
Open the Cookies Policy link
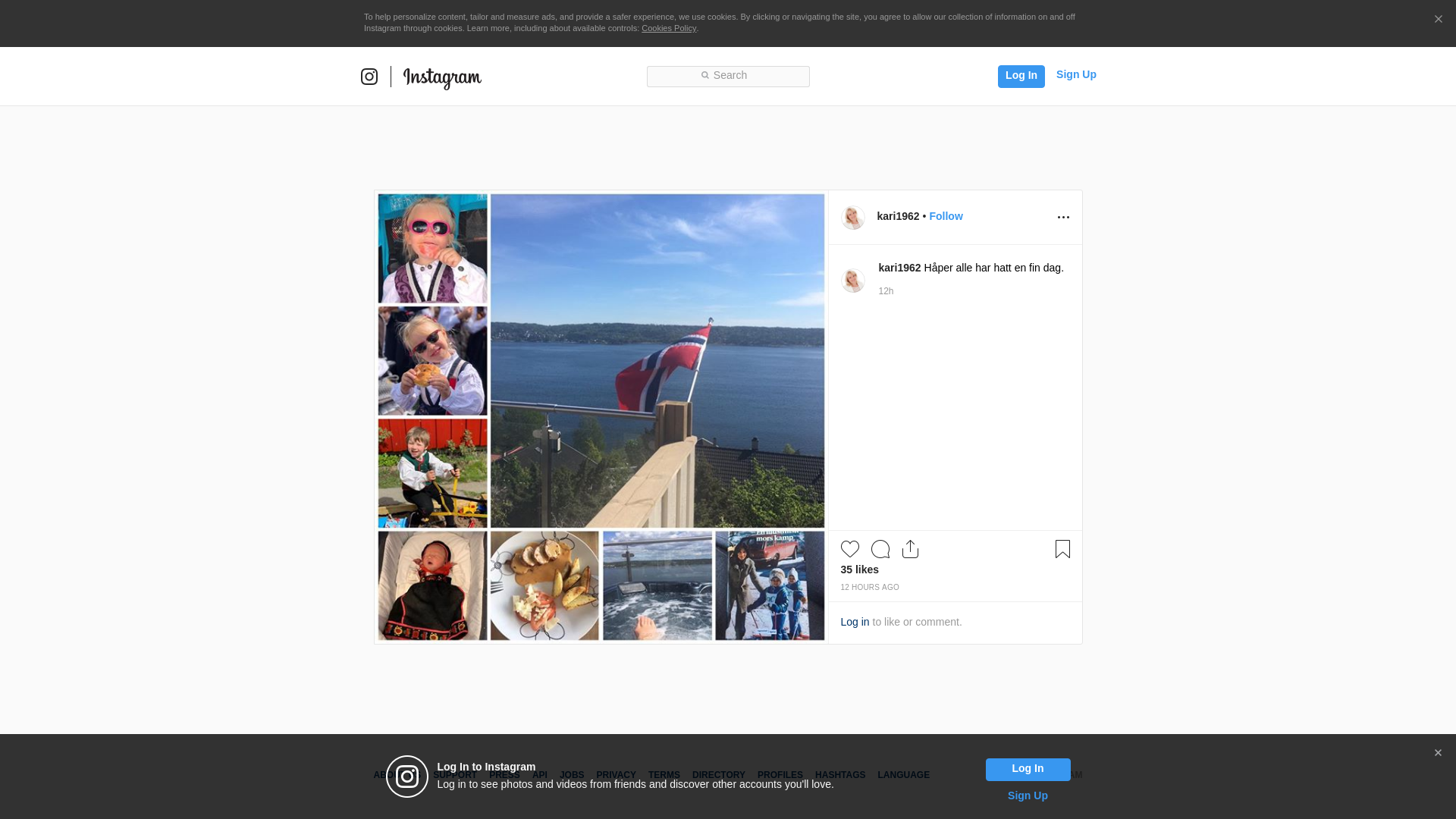click(x=669, y=28)
